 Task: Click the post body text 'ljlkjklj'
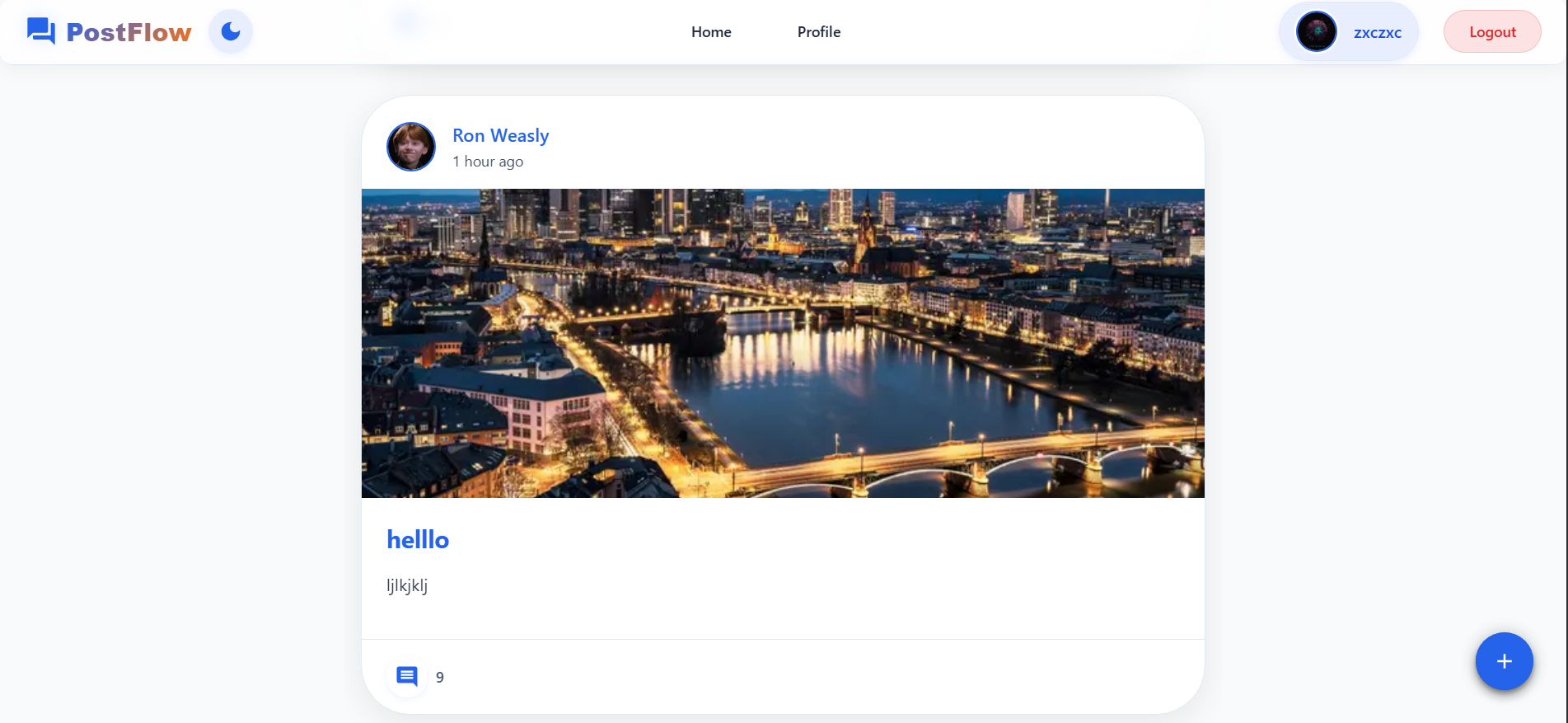[x=407, y=585]
